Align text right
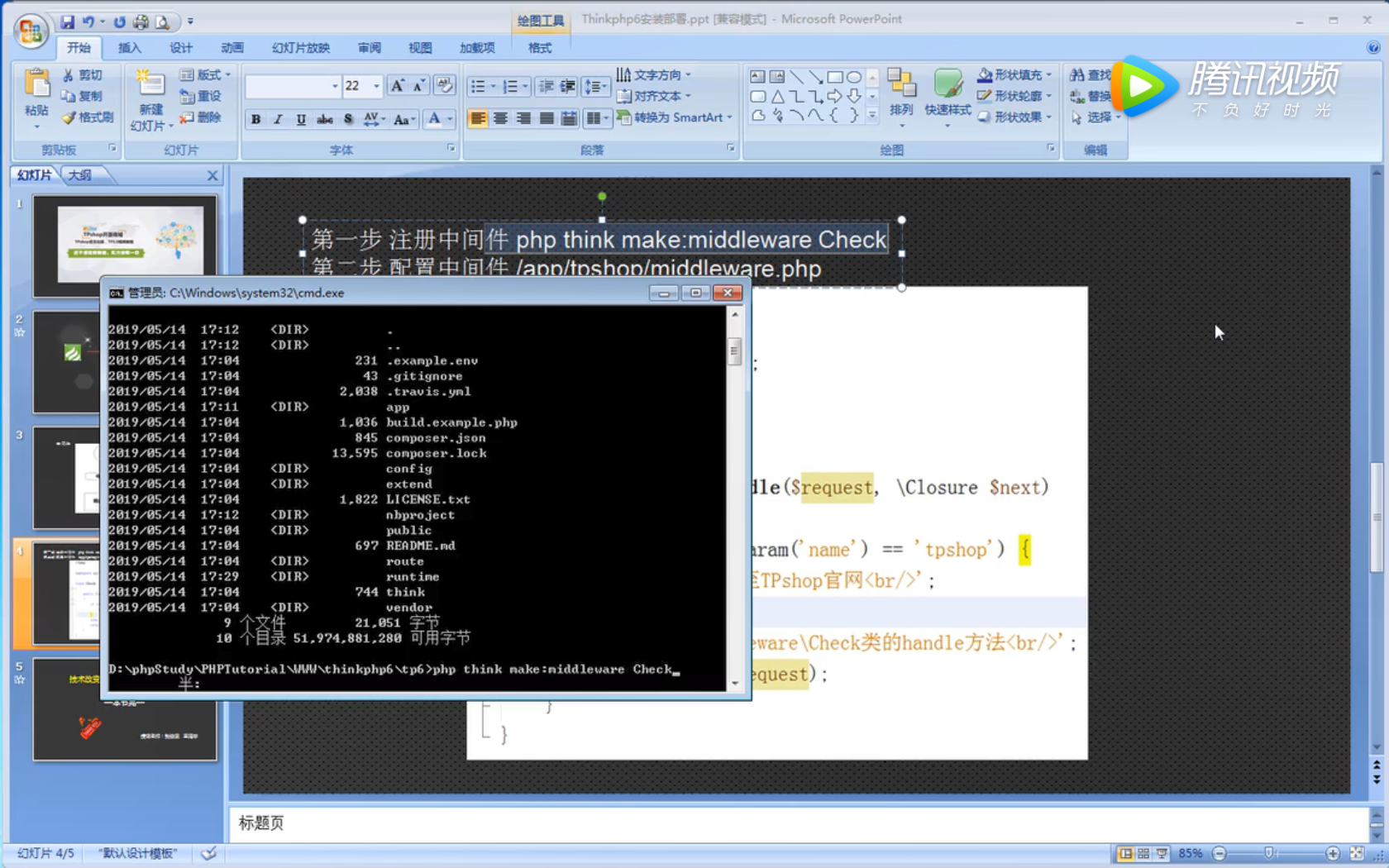Image resolution: width=1389 pixels, height=868 pixels. 523,119
